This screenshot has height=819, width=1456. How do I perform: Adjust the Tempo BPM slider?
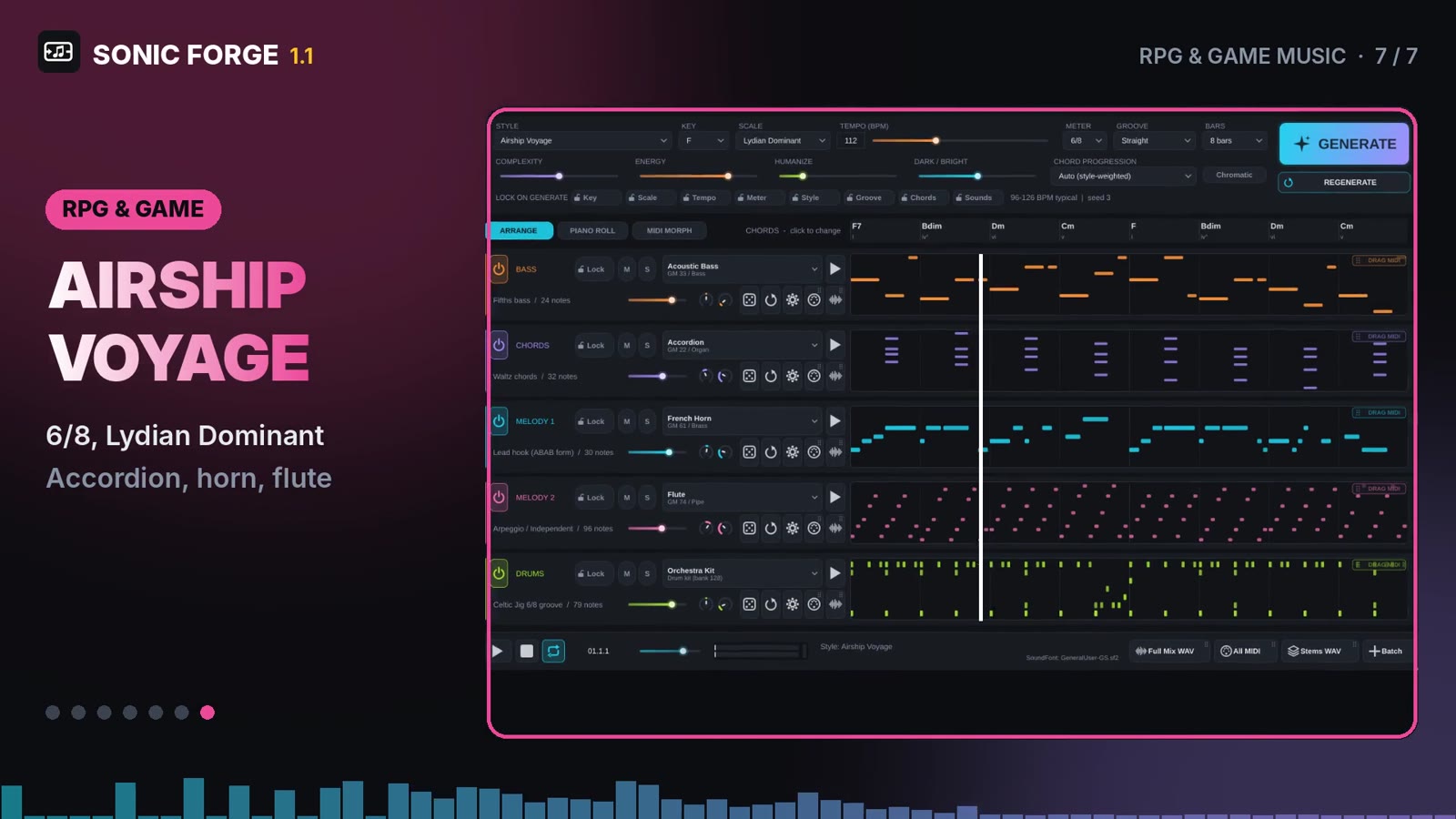click(960, 141)
